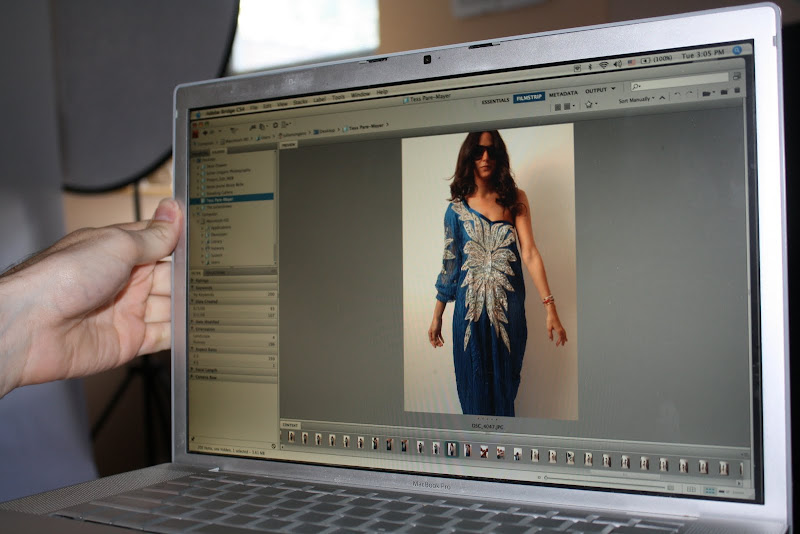Open the Help menu
The height and width of the screenshot is (534, 800).
click(x=382, y=92)
